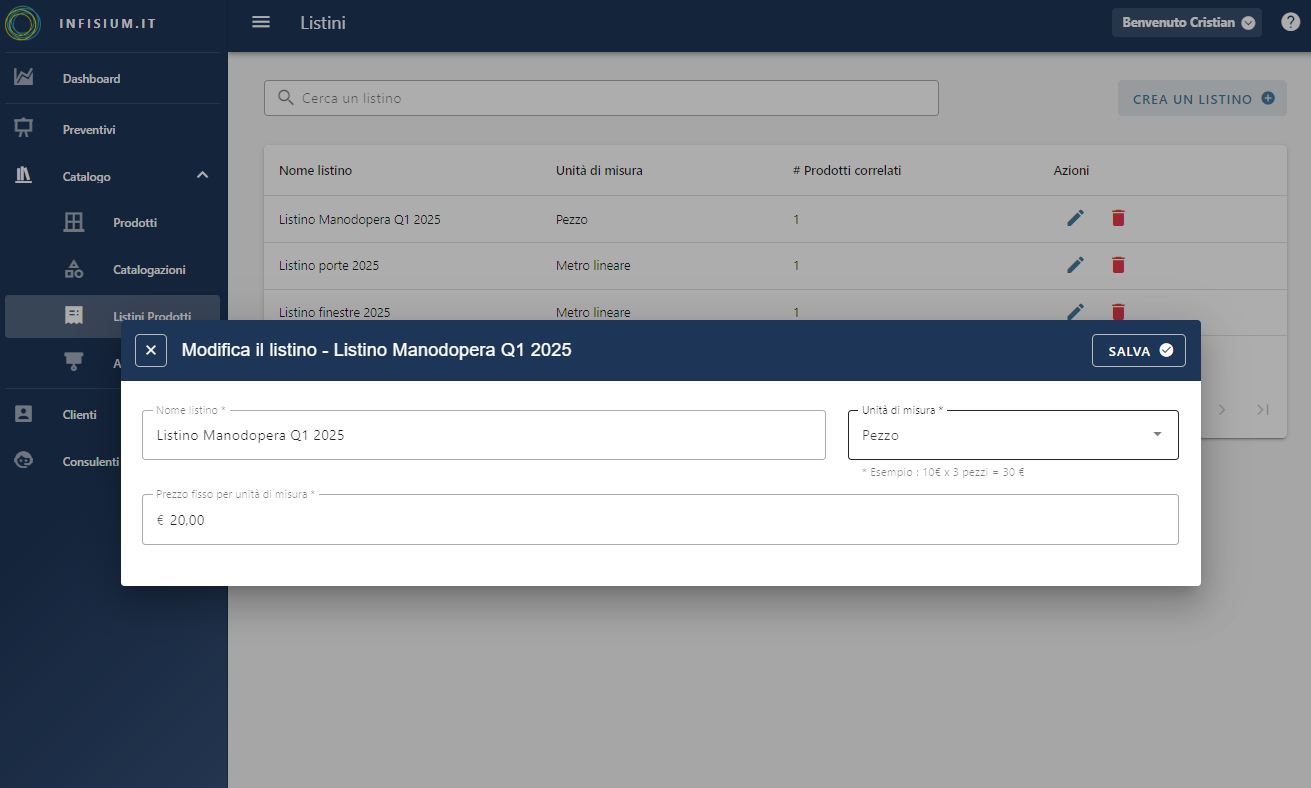Click the Dashboard chart icon in sidebar
1311x788 pixels.
[x=24, y=78]
